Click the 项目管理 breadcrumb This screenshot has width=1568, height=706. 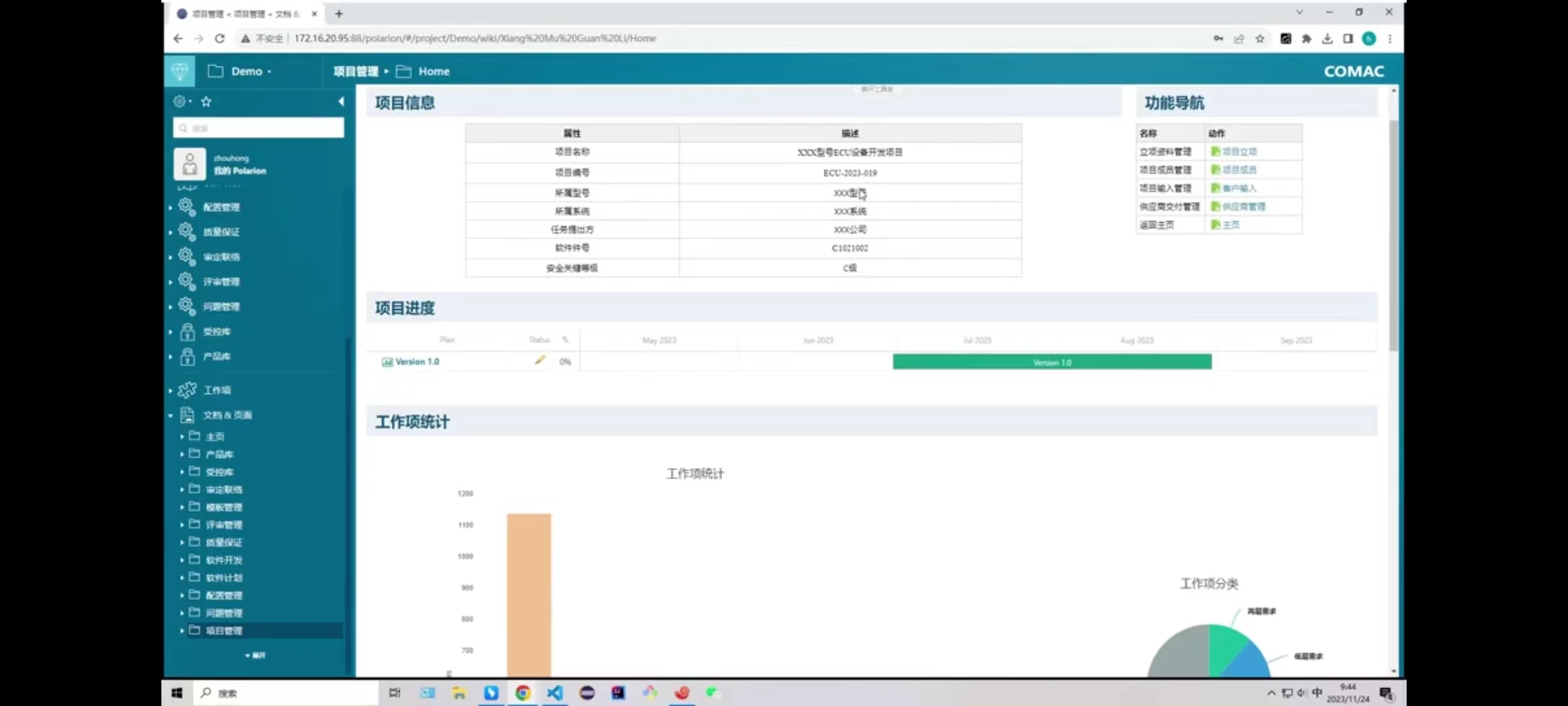click(356, 71)
